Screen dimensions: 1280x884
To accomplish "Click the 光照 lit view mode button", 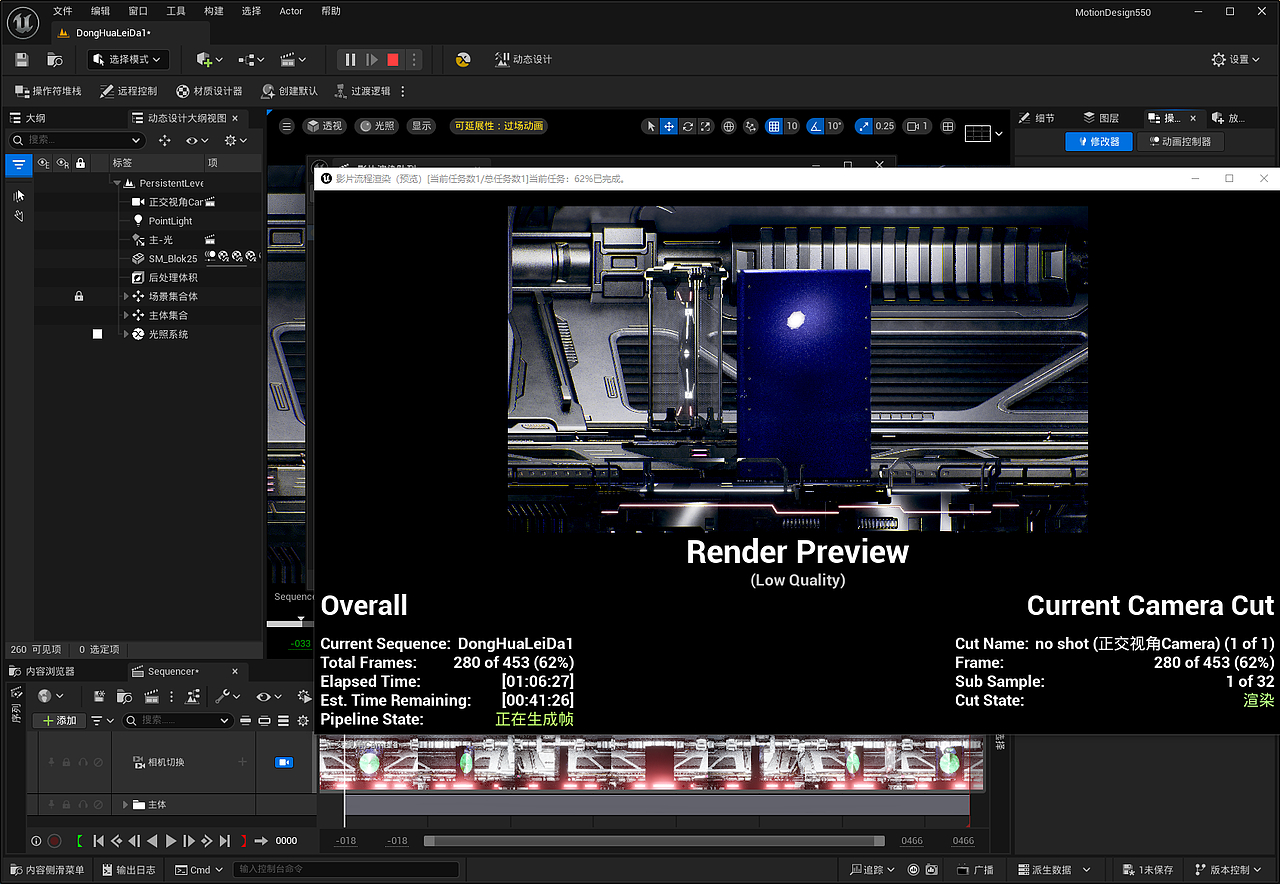I will 377,126.
